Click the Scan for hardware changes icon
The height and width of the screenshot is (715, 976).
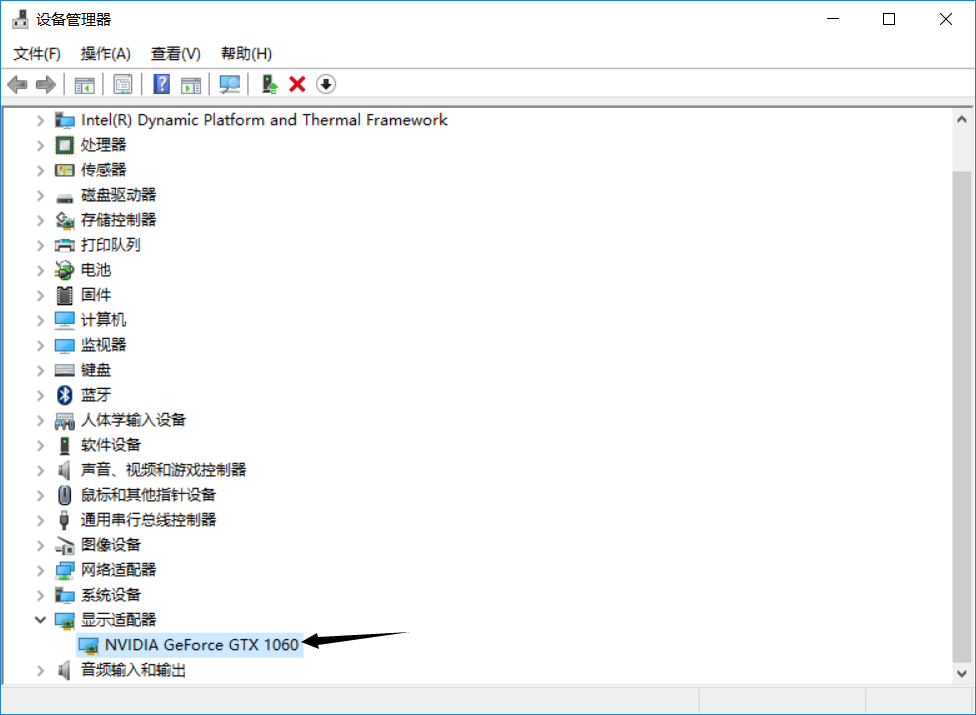(x=229, y=84)
